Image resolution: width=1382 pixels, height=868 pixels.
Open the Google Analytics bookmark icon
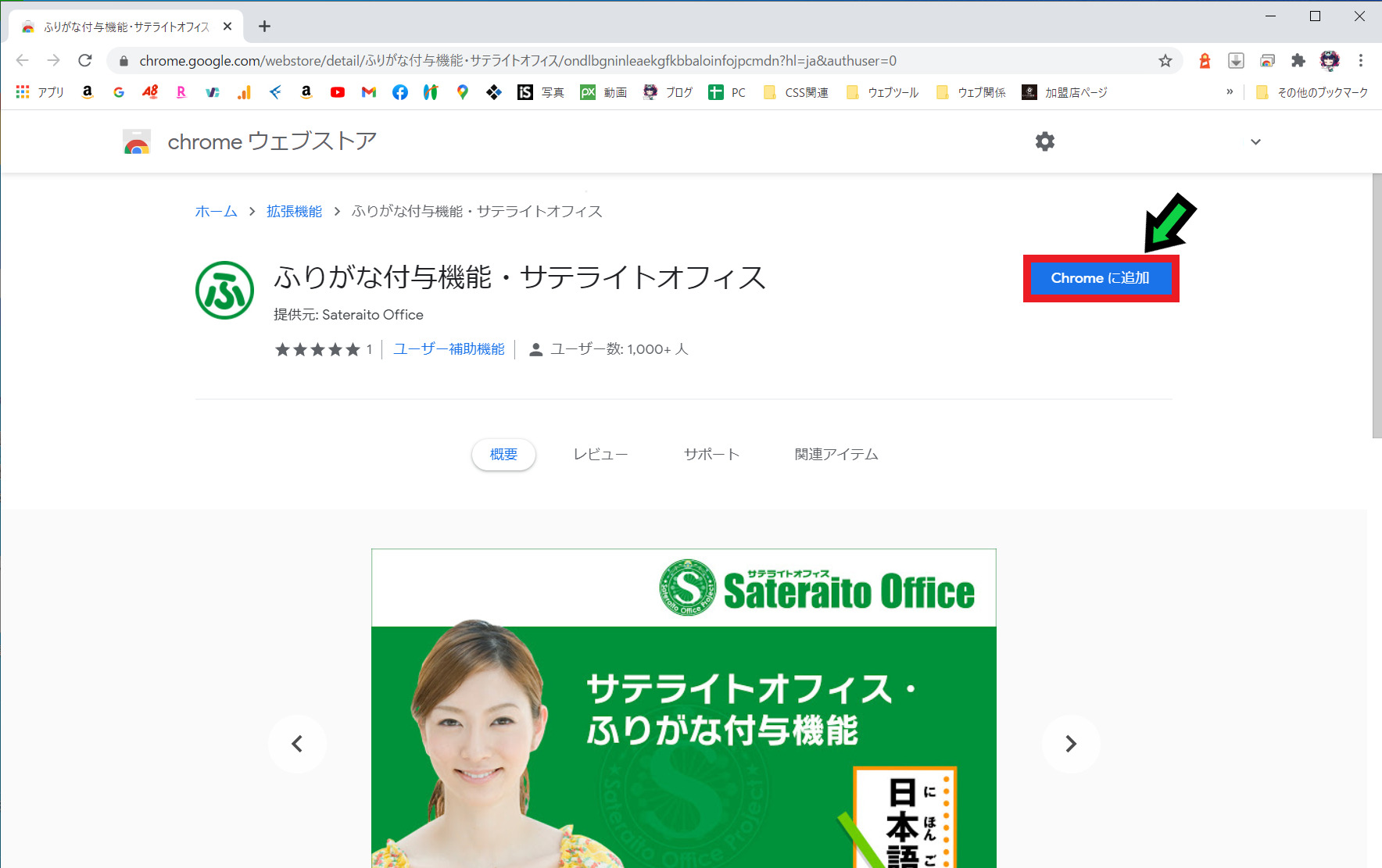tap(244, 92)
